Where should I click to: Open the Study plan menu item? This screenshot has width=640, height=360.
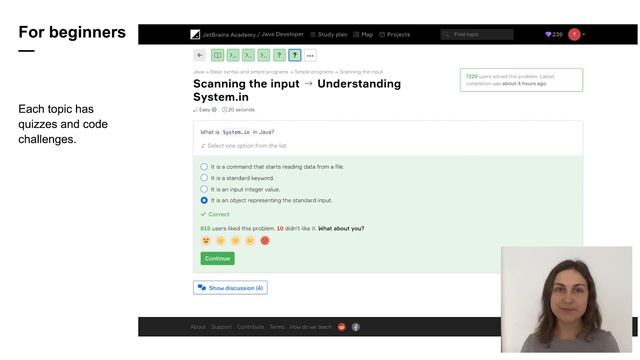click(329, 35)
